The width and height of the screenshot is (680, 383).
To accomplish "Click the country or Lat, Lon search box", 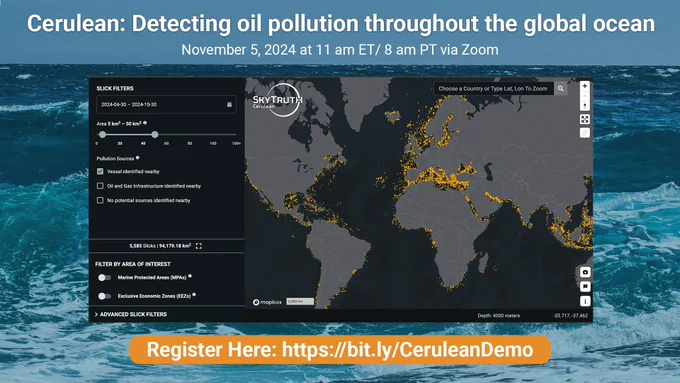I will (x=494, y=88).
